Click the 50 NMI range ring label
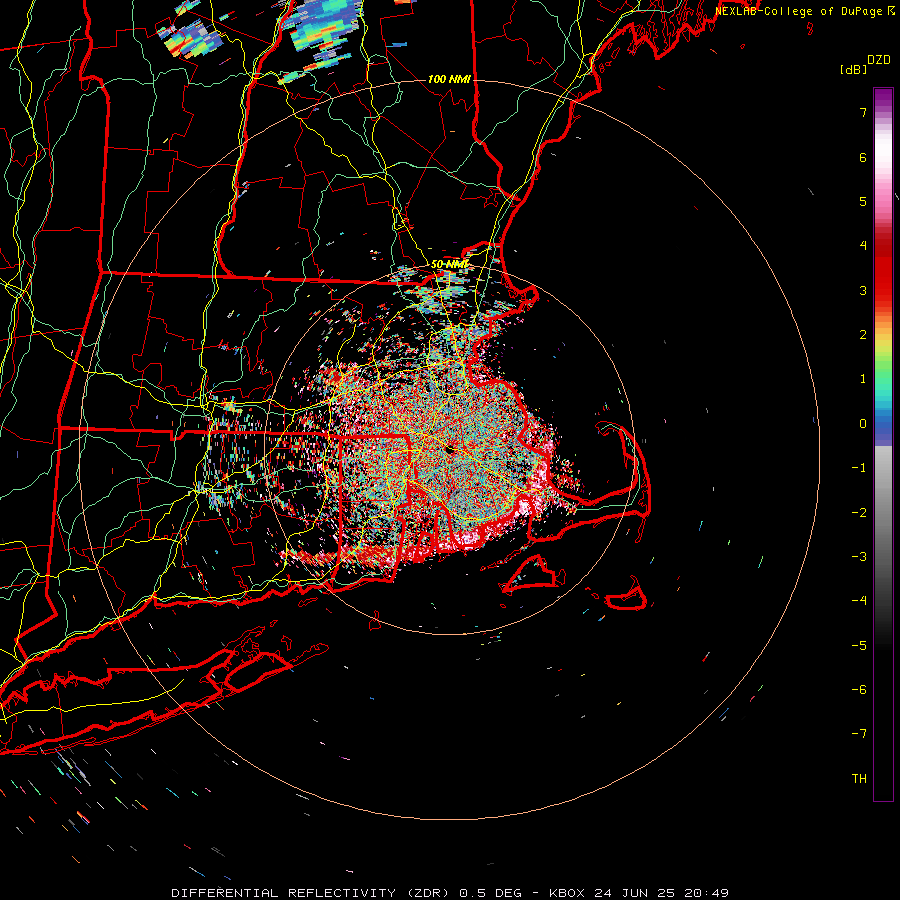Screen dimensions: 900x900 click(449, 265)
